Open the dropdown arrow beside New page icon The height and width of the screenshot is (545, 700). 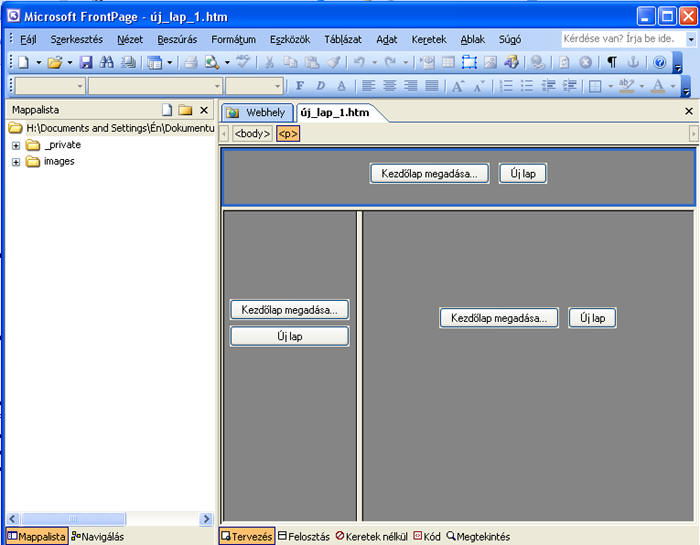click(38, 62)
